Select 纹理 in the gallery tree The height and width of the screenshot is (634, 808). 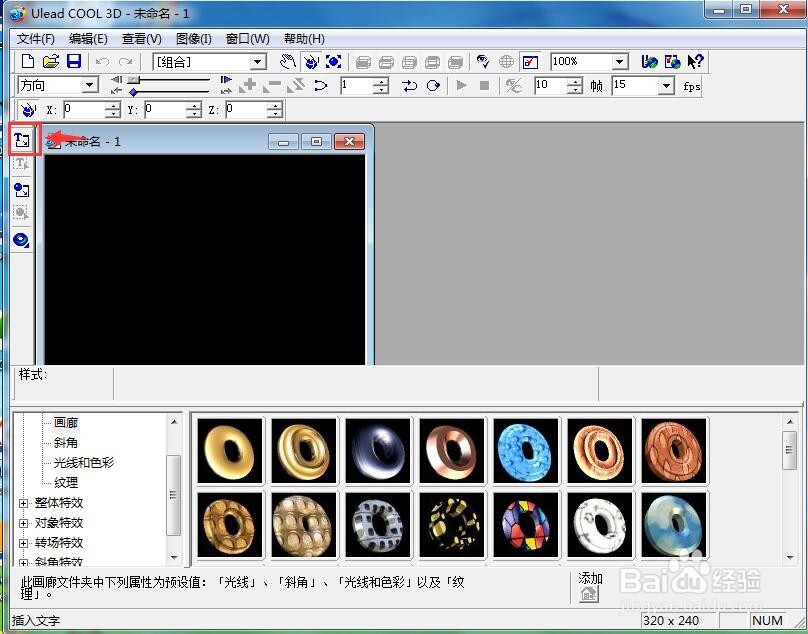66,482
